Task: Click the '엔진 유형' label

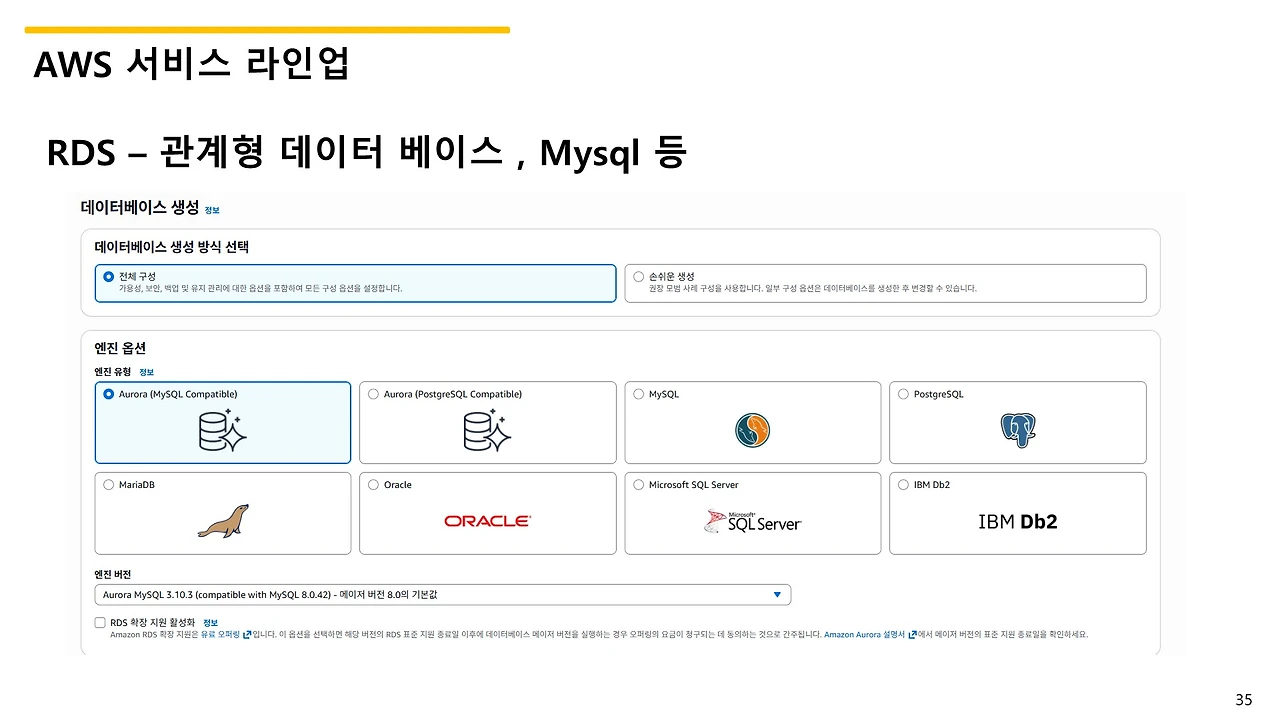Action: click(x=113, y=372)
